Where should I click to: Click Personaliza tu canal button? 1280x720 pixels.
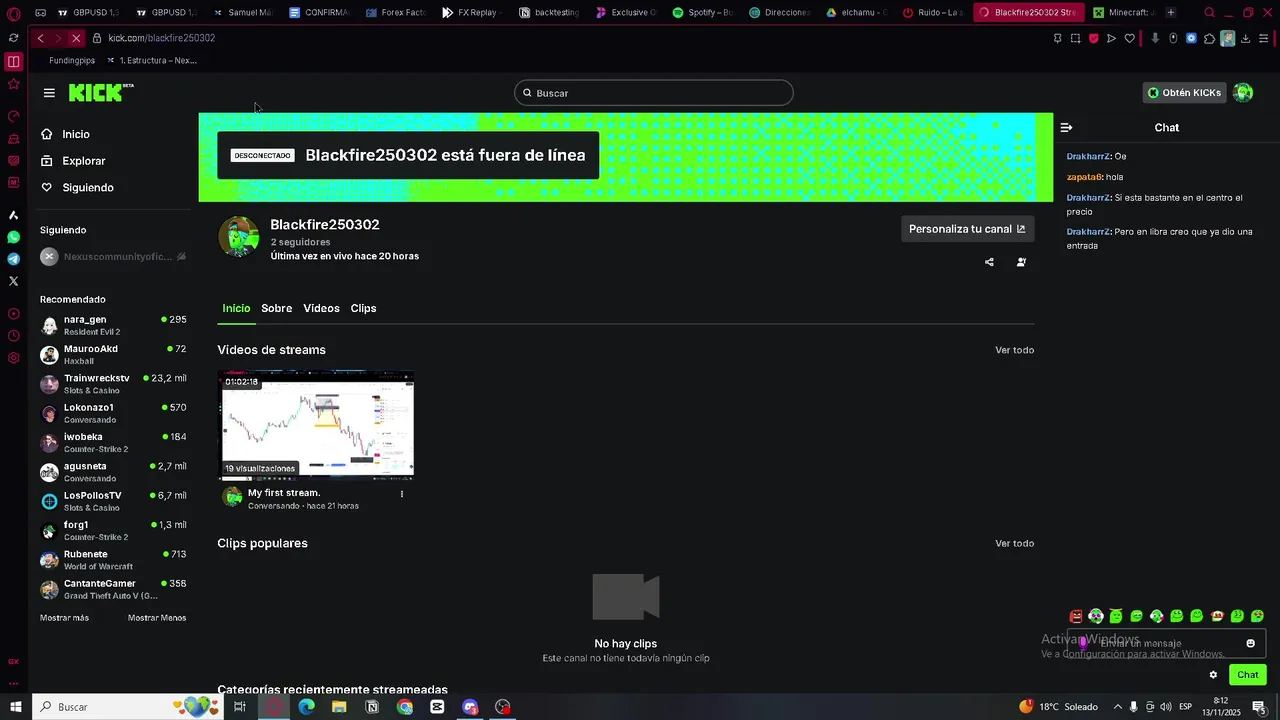click(x=967, y=229)
